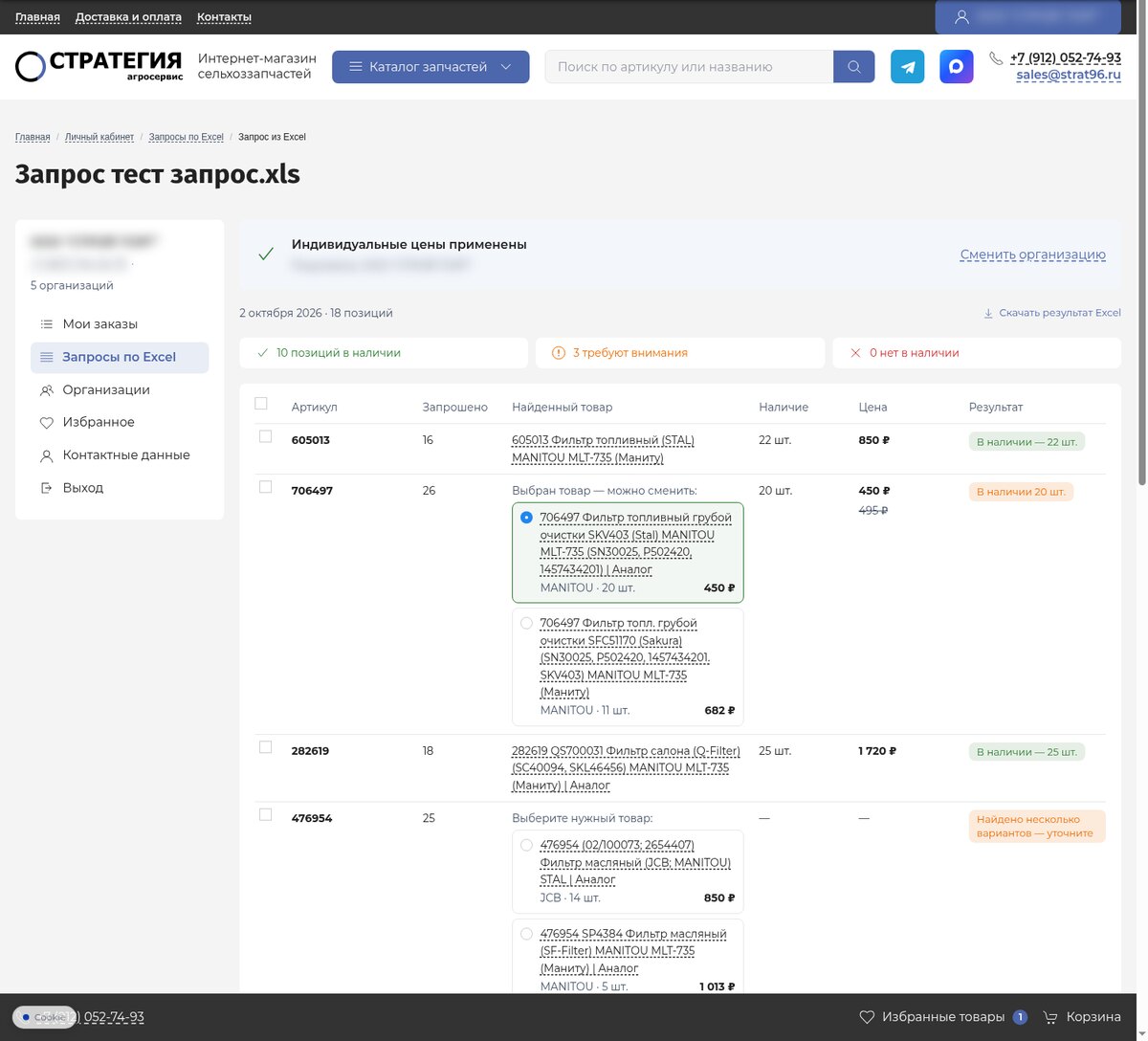Filter by 10 позиций в наличии
Viewport: 1148px width, 1041px height.
(x=384, y=353)
